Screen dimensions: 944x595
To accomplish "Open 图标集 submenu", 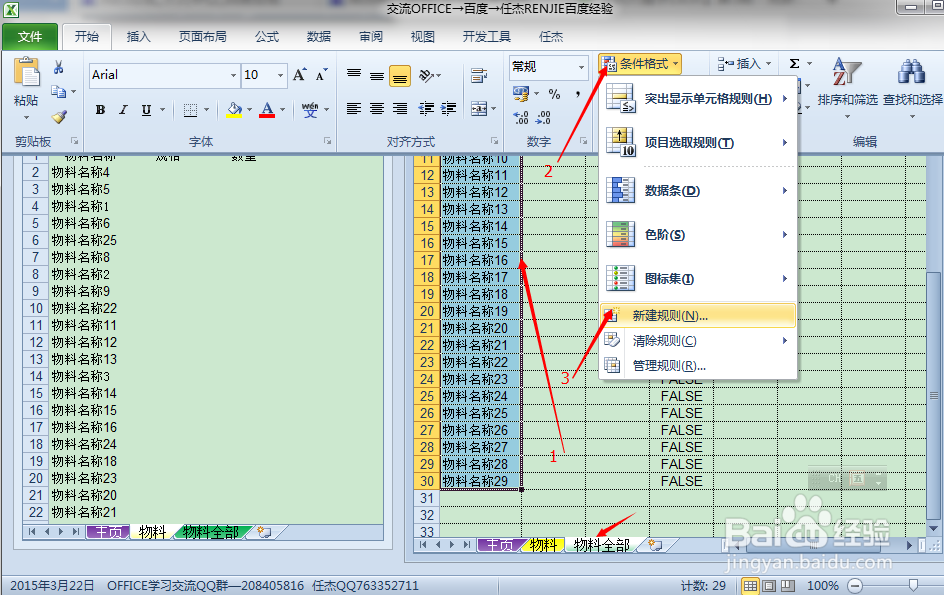I will (698, 278).
